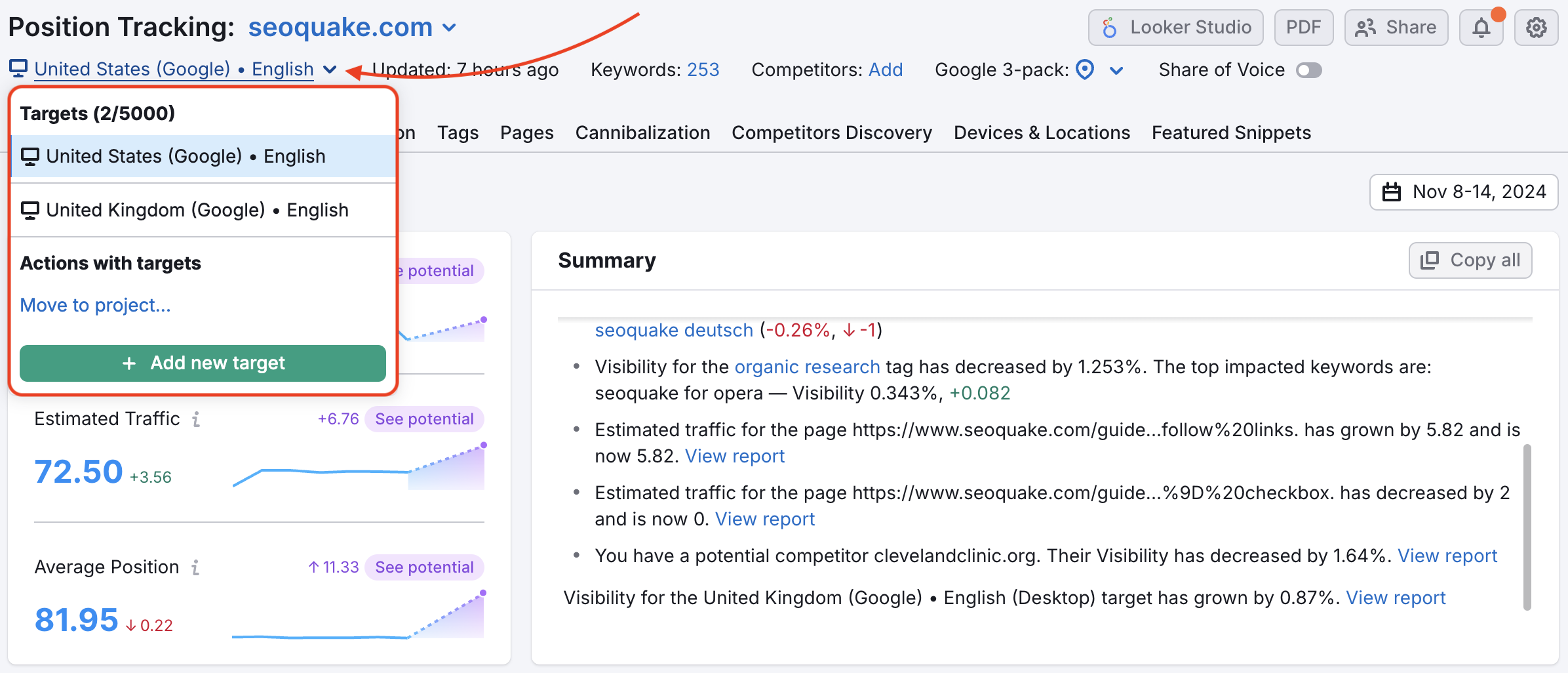The height and width of the screenshot is (673, 1568).
Task: Click the desktop icon beside United States target link
Action: (x=18, y=68)
